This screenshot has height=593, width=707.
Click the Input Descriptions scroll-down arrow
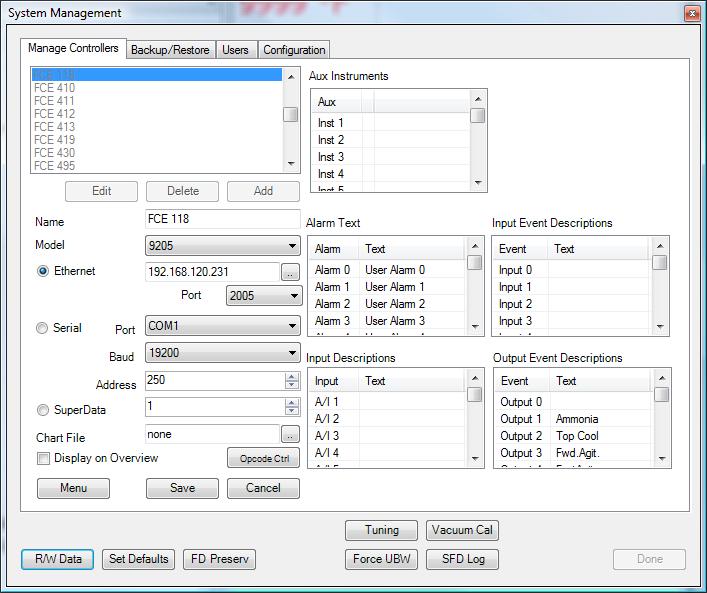[x=475, y=459]
